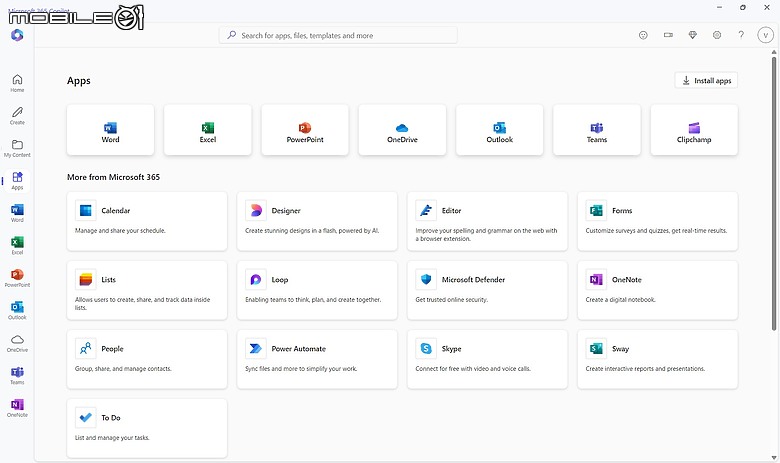Click the scrollbar up arrow
The image size is (780, 463).
774,52
